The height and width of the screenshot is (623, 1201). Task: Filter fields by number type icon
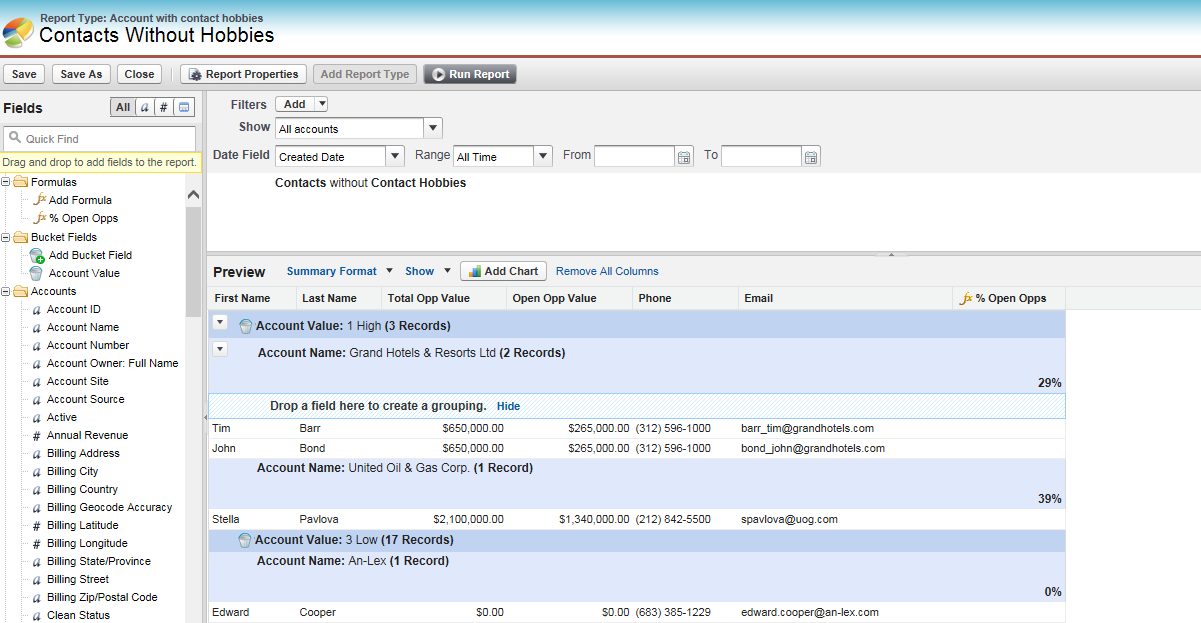click(164, 108)
